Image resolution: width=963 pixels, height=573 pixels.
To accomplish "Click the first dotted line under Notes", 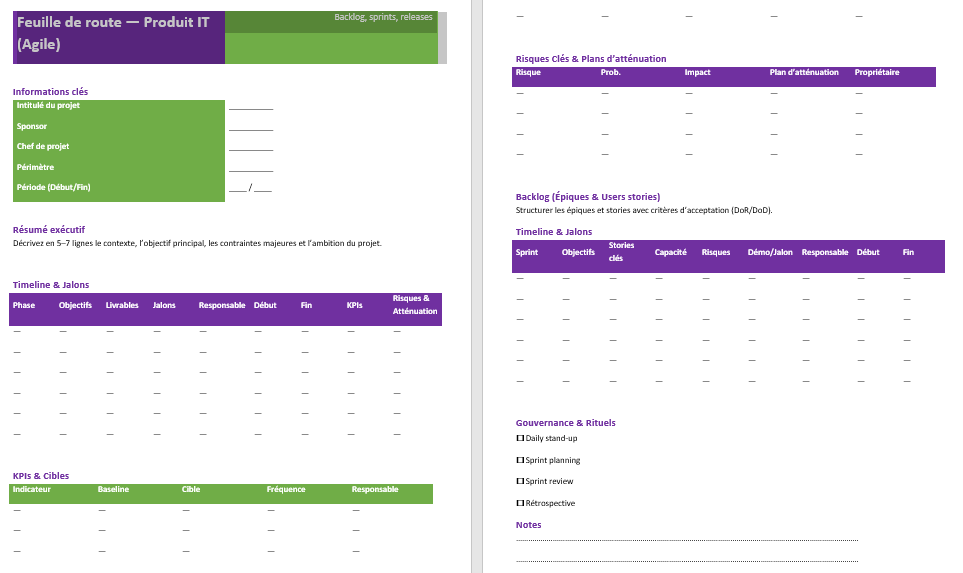I will click(x=686, y=540).
